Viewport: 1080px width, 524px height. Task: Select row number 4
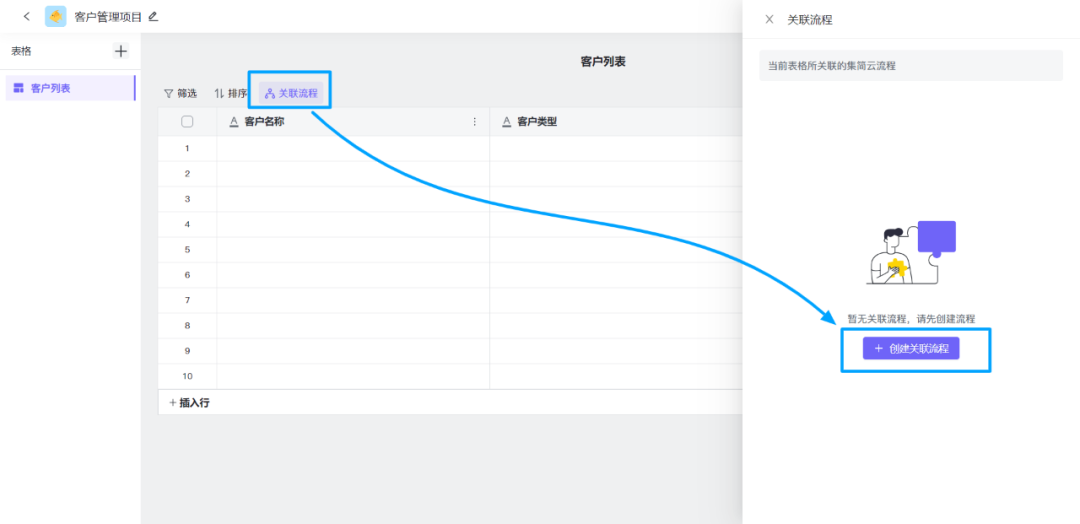[187, 224]
